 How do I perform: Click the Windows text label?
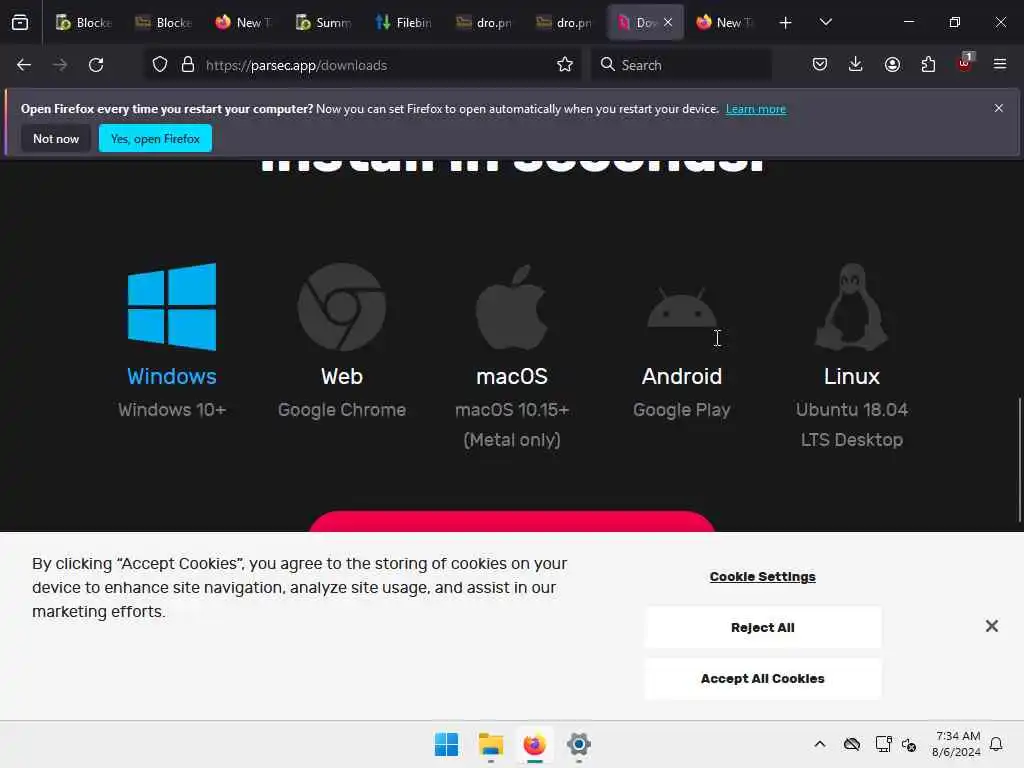pos(172,377)
